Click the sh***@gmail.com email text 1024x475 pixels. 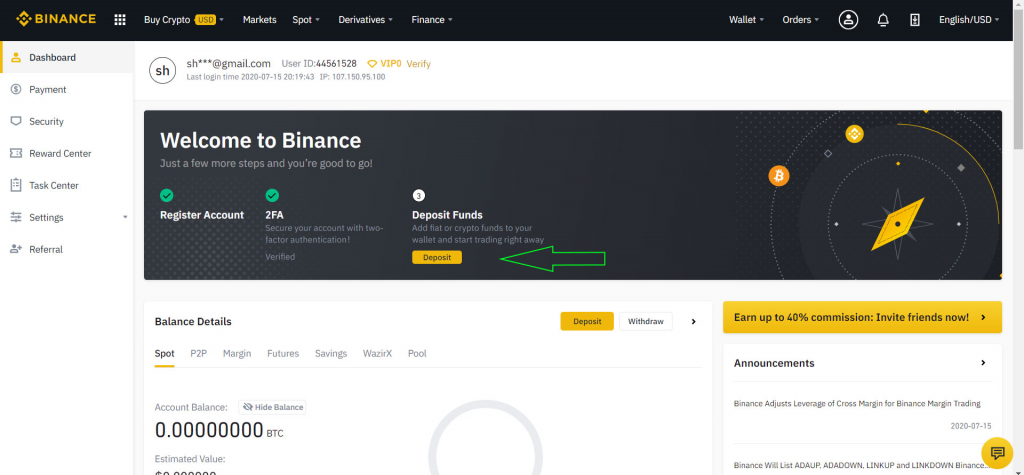coord(229,63)
